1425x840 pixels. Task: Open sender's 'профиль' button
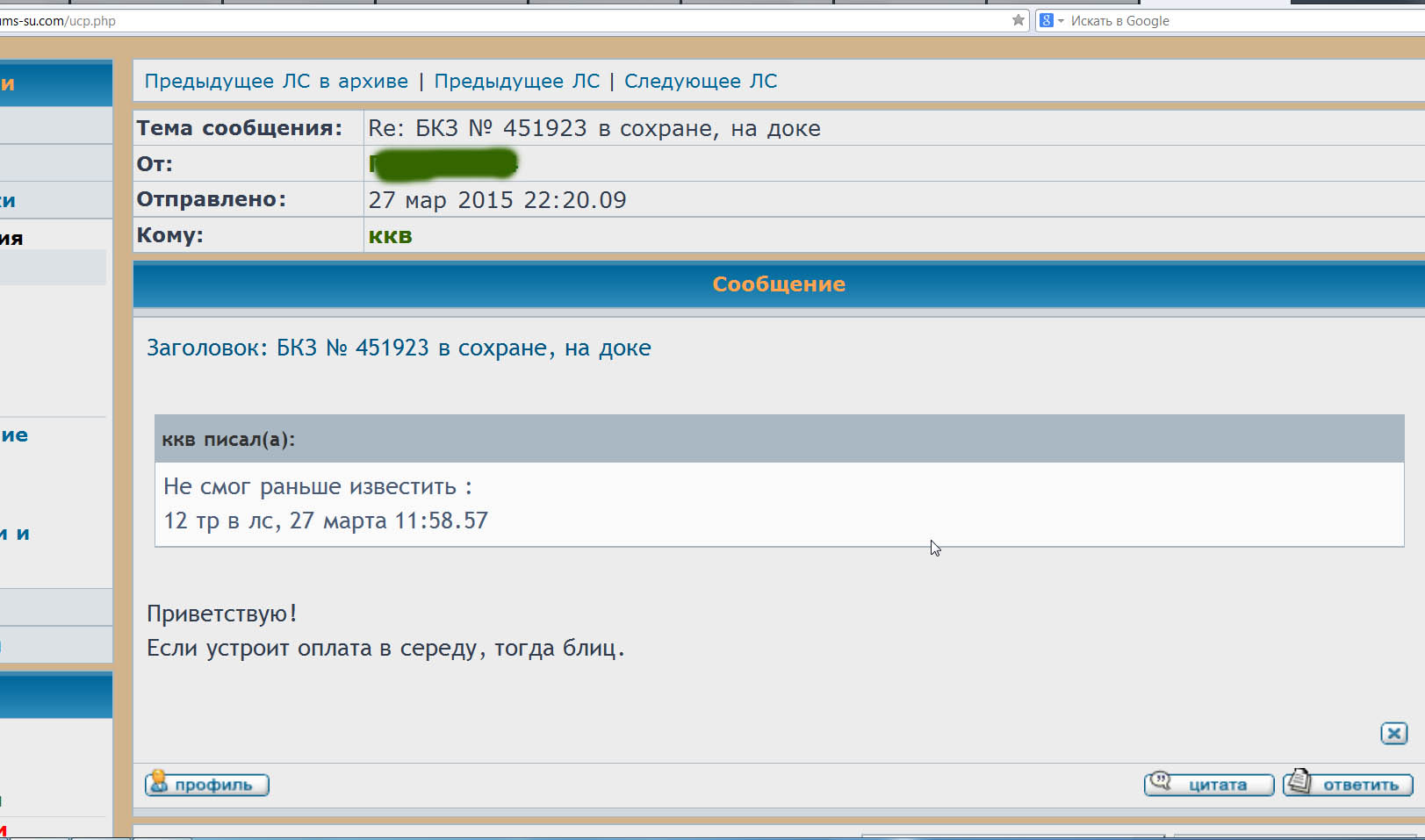tap(207, 784)
